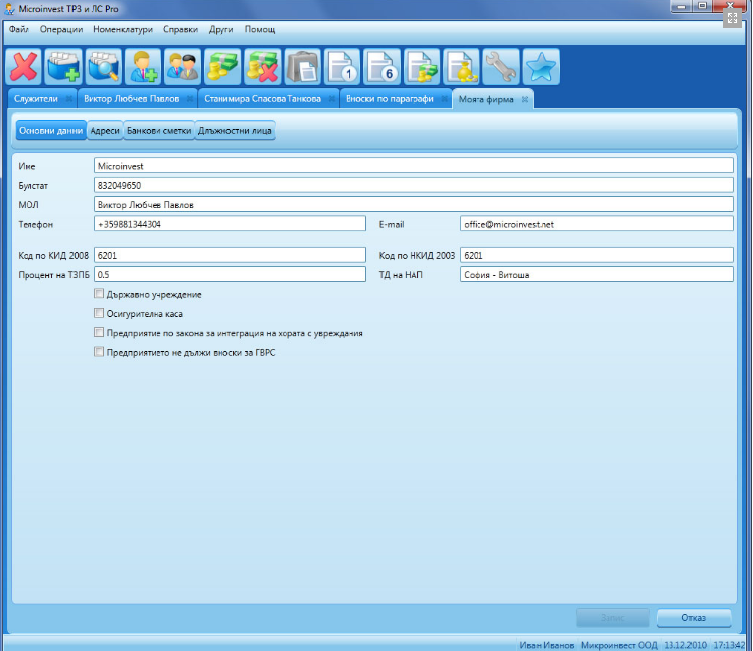
Task: Click the document icon numbered 1
Action: (x=343, y=67)
